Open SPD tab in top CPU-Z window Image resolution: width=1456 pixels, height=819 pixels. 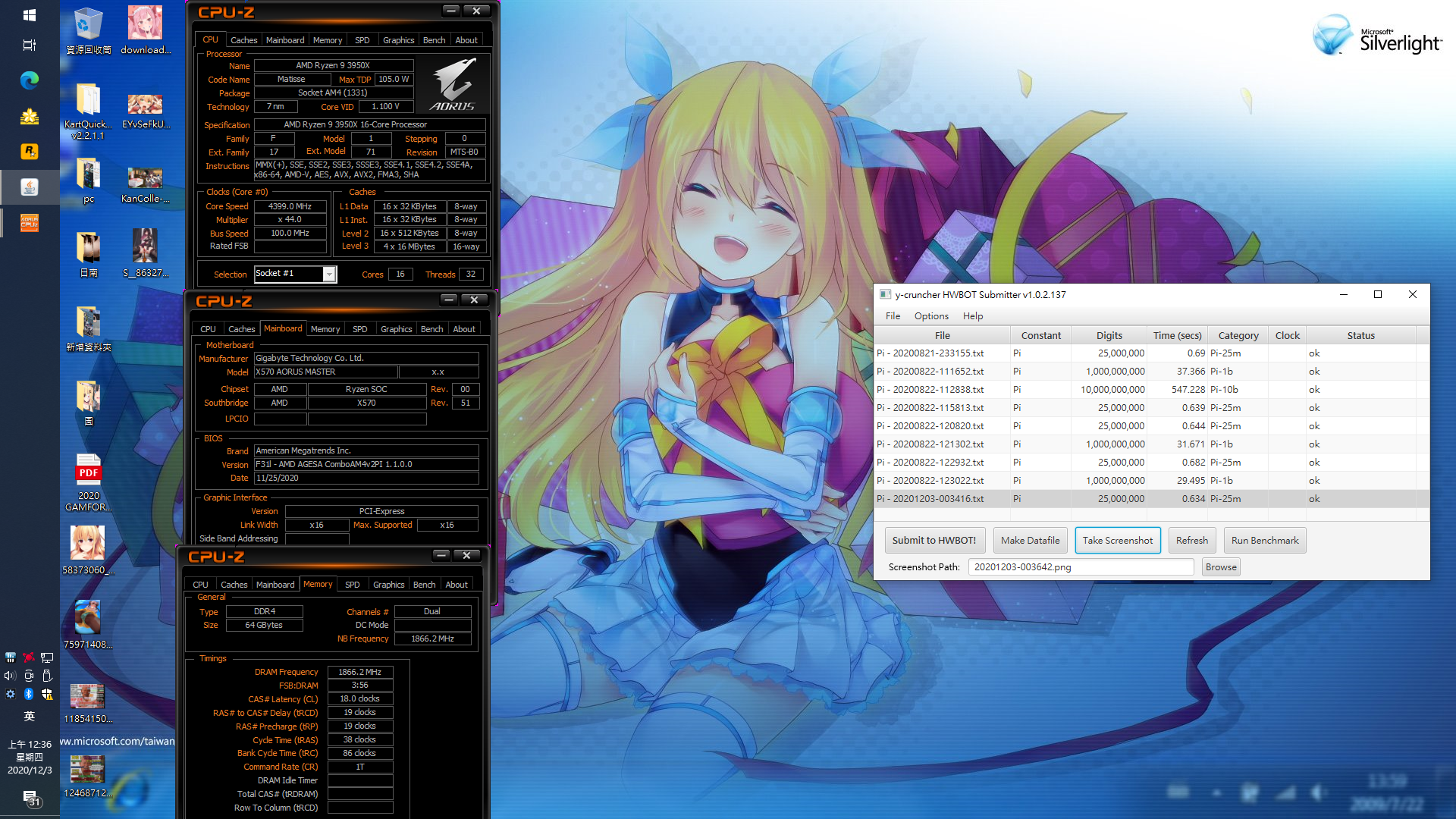tap(362, 40)
